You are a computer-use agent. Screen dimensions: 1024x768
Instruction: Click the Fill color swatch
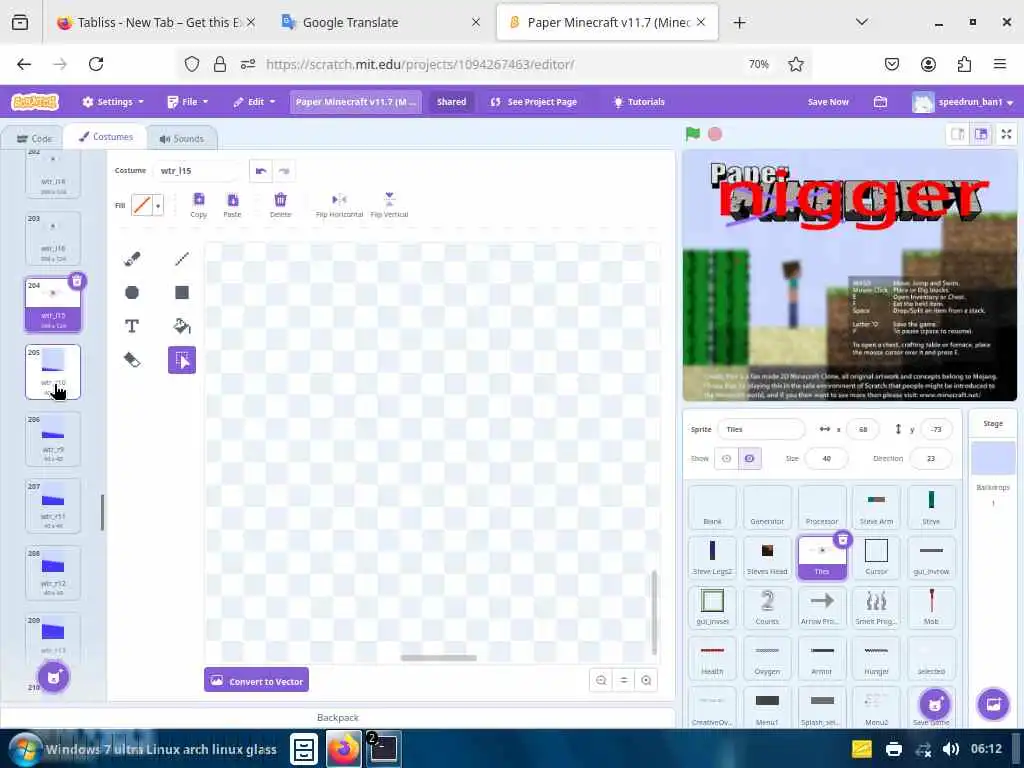coord(142,206)
